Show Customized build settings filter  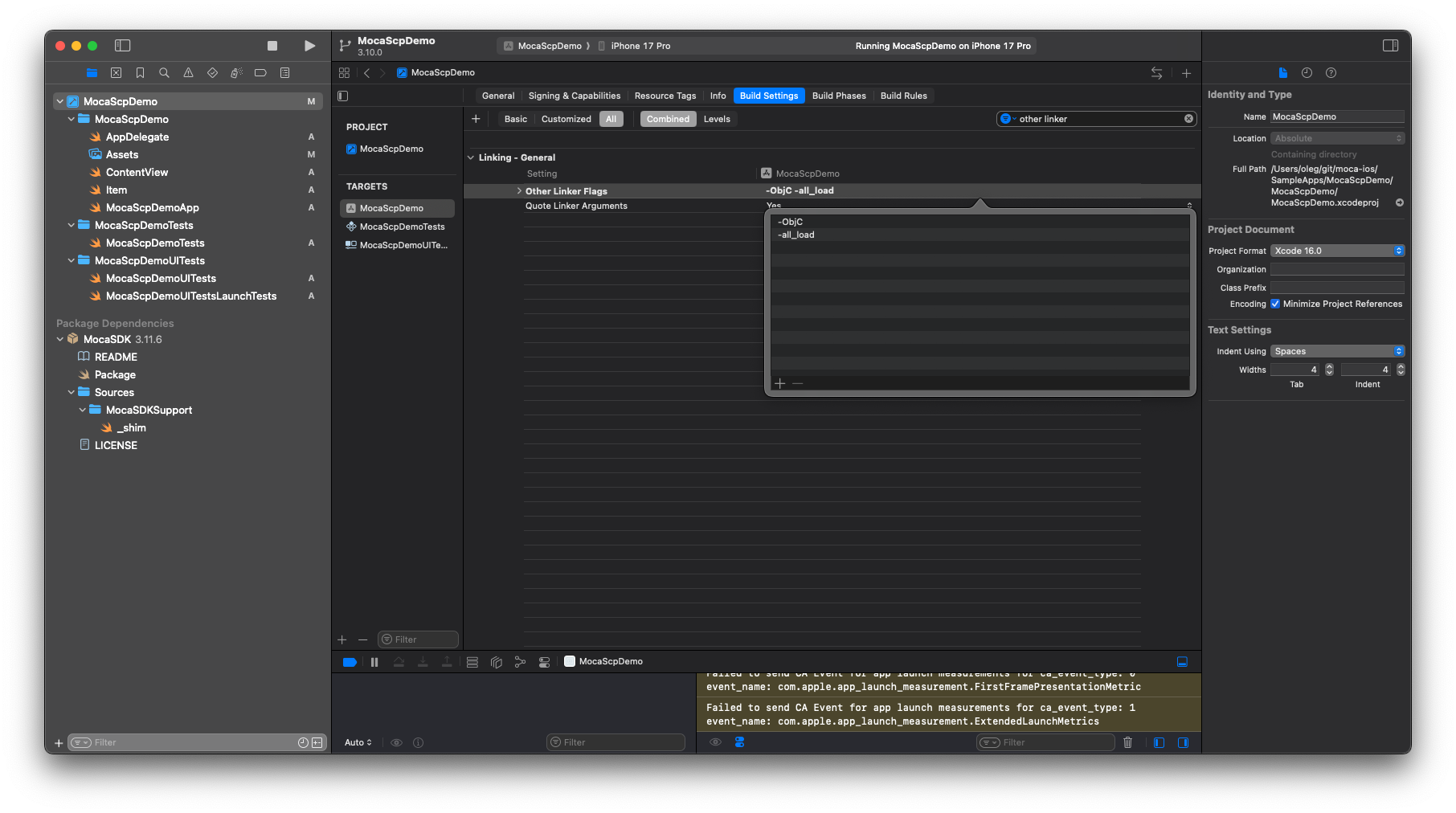[x=566, y=119]
